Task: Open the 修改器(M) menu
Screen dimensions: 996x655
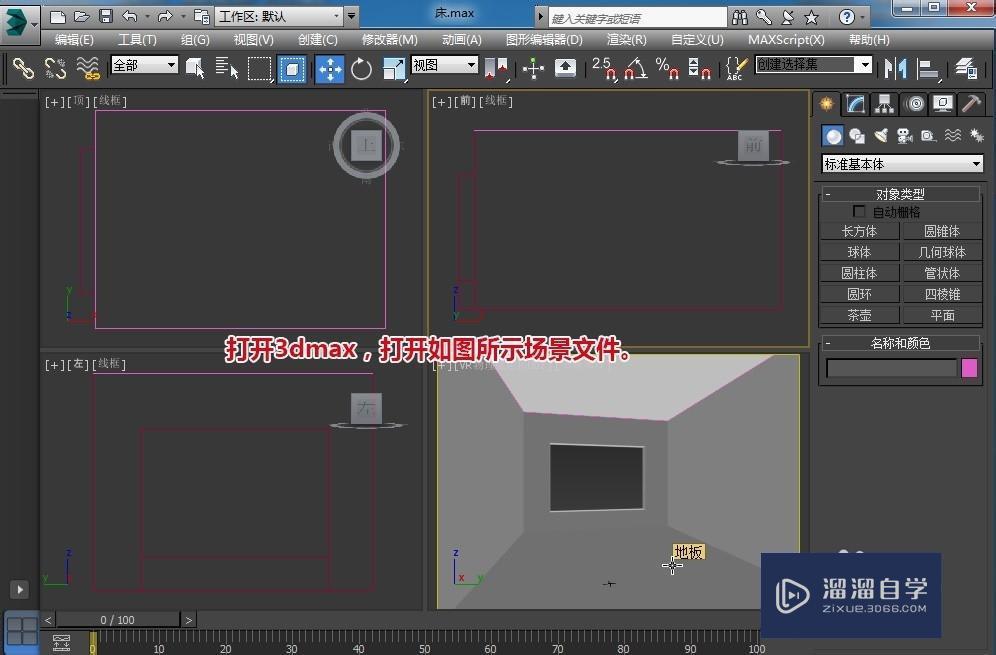Action: 389,39
